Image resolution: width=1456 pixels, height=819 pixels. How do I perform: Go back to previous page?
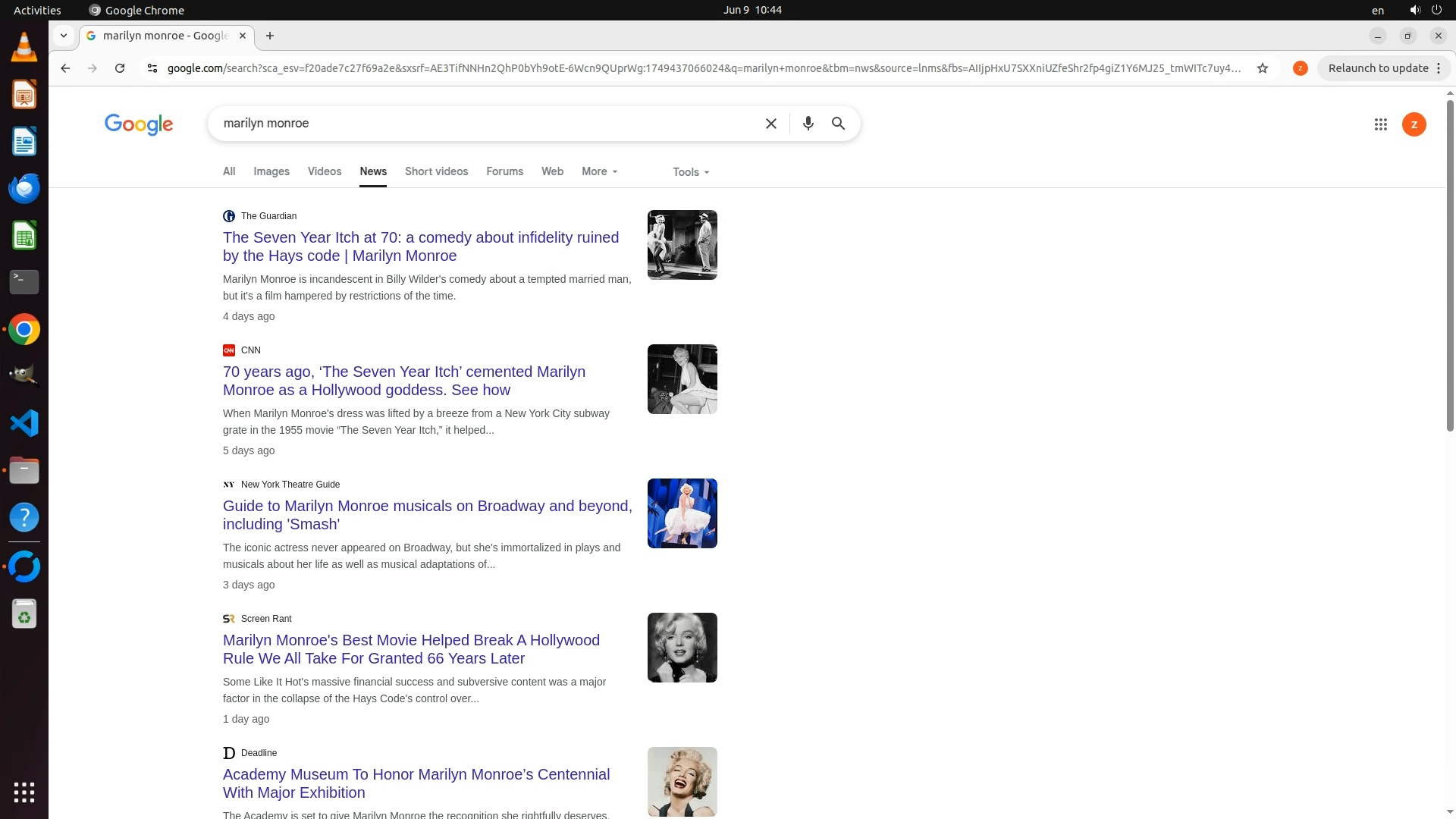65,68
